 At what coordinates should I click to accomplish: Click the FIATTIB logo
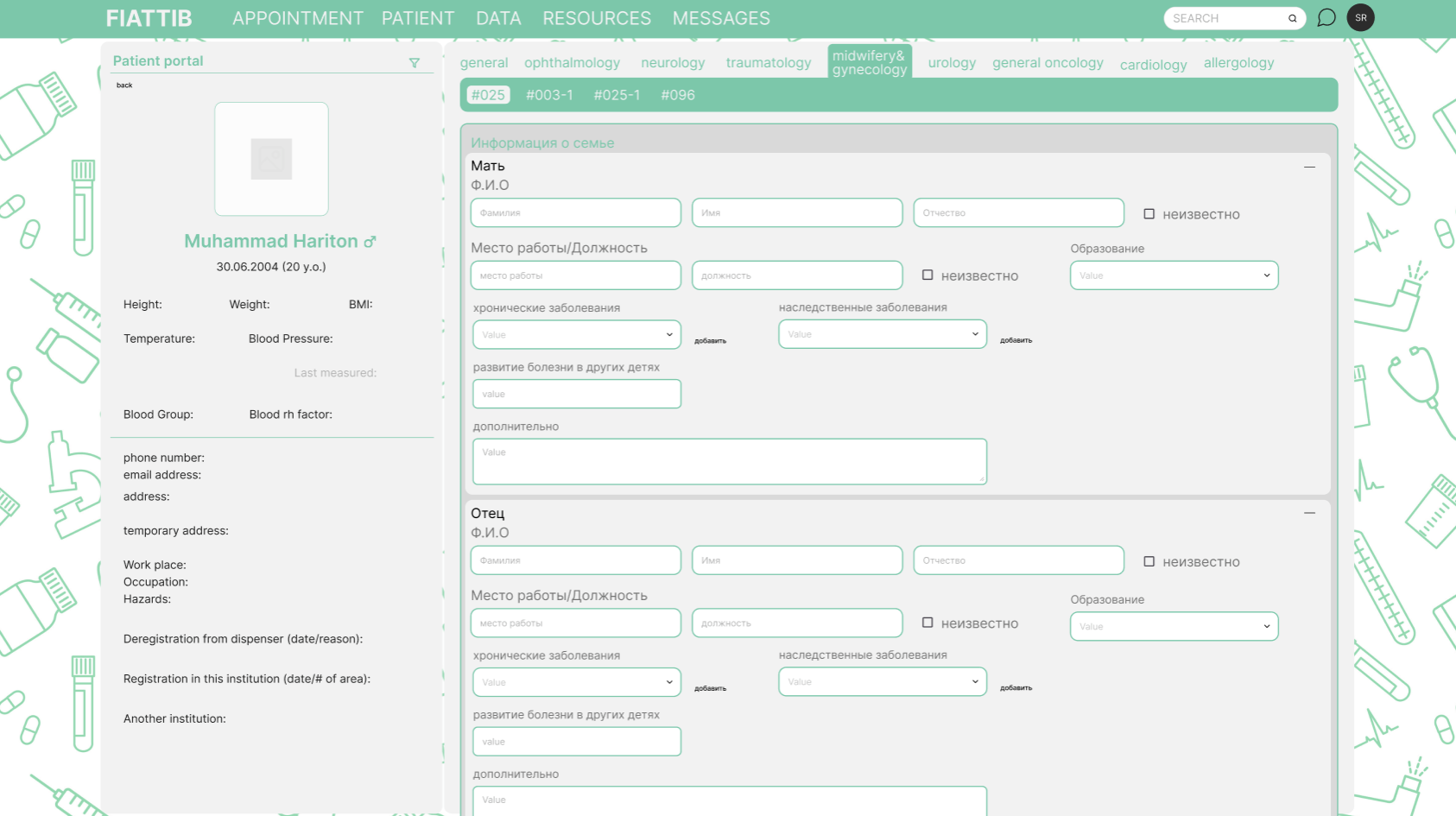click(x=149, y=18)
